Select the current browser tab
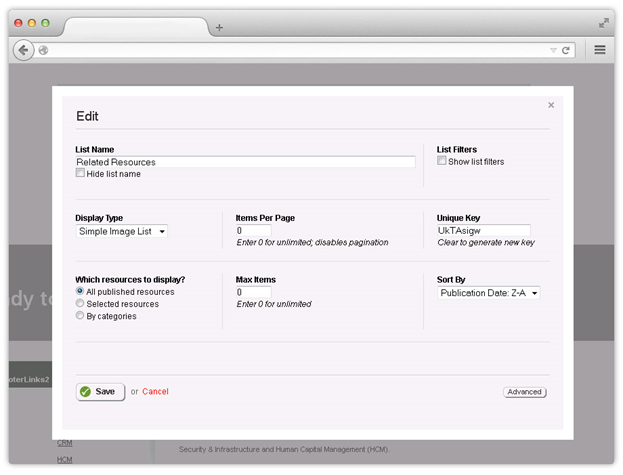This screenshot has height=475, width=623. (135, 27)
